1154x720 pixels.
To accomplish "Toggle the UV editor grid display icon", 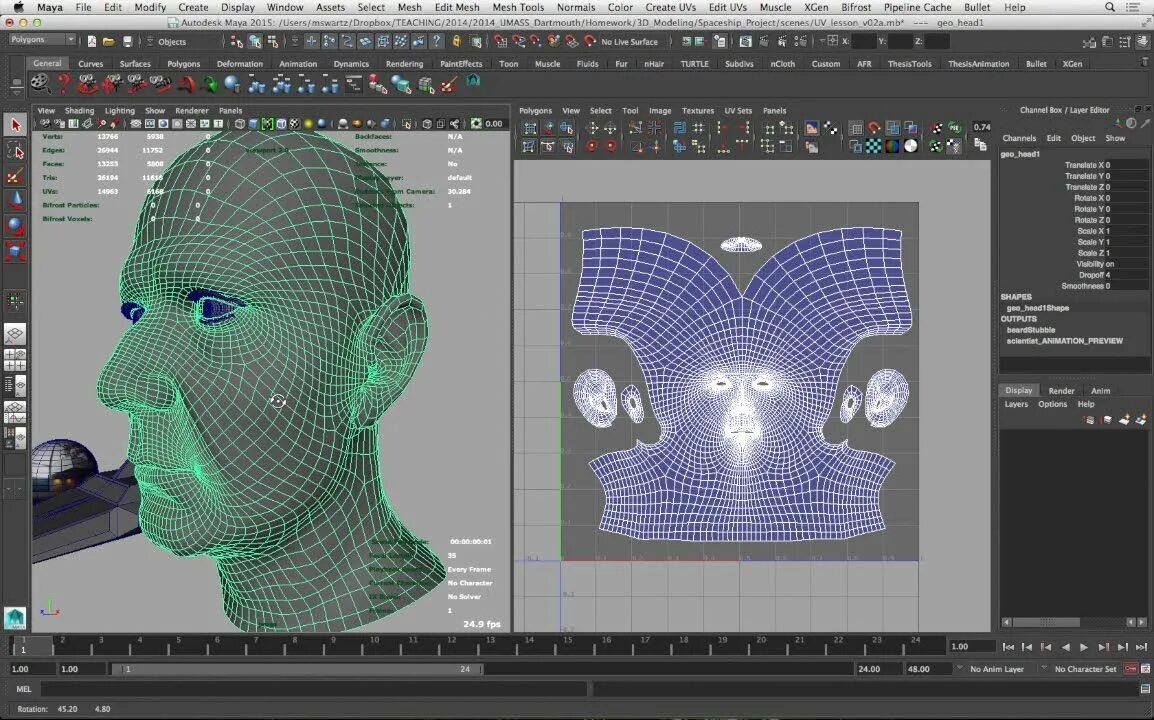I will pos(855,129).
